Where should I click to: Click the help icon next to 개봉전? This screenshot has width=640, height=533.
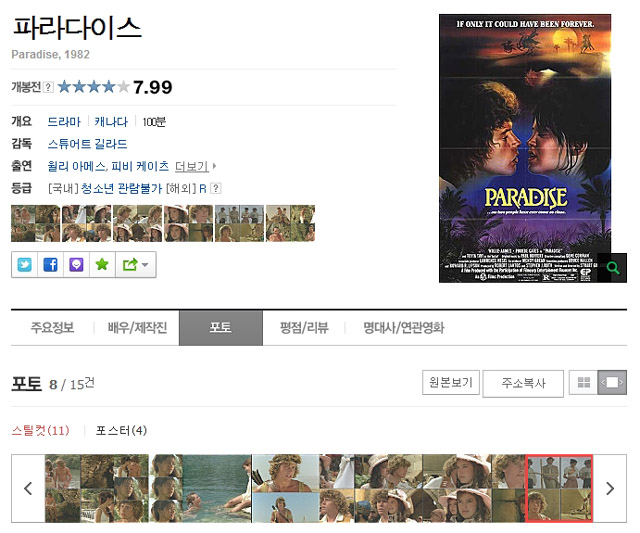(48, 87)
